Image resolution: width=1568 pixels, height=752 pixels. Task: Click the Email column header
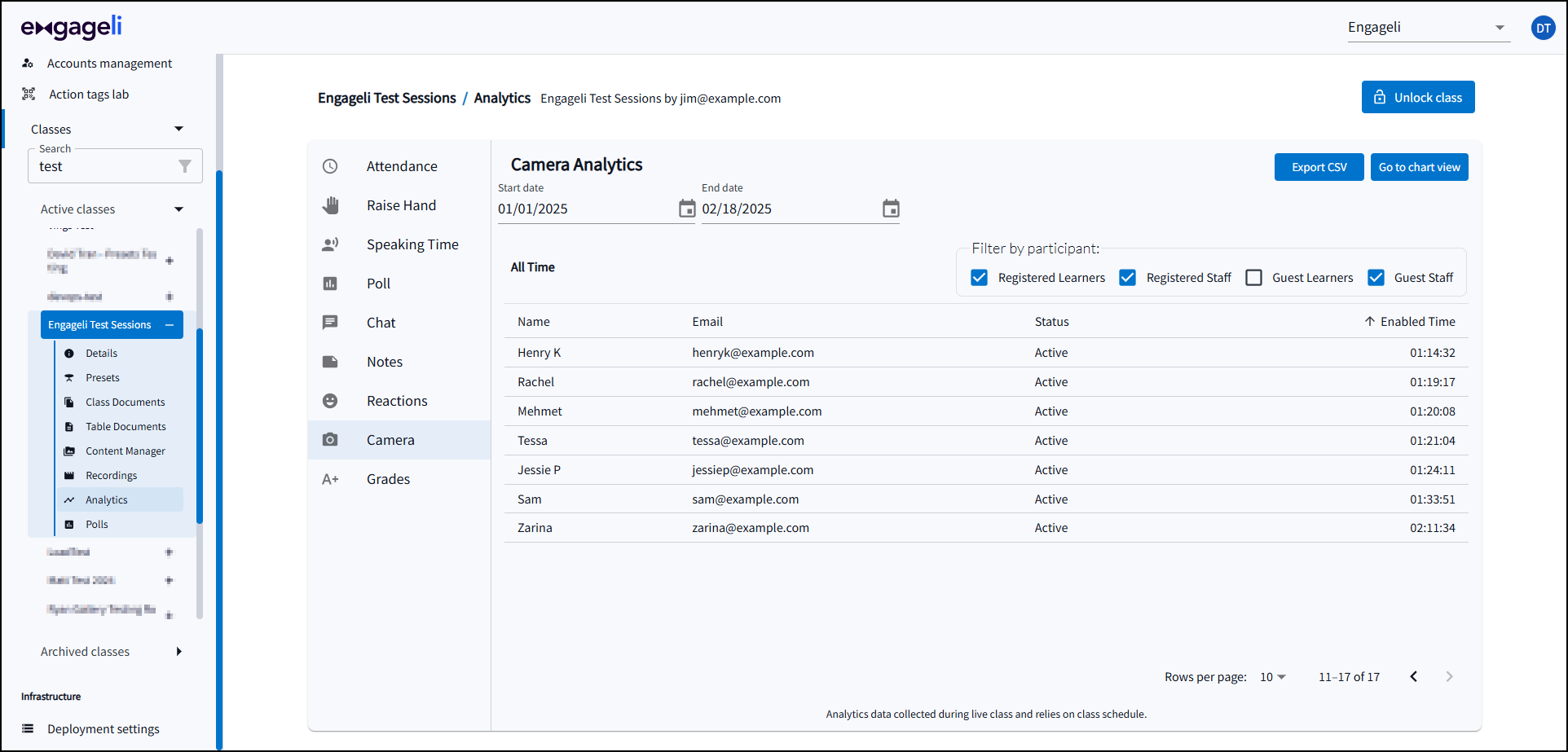(x=707, y=322)
